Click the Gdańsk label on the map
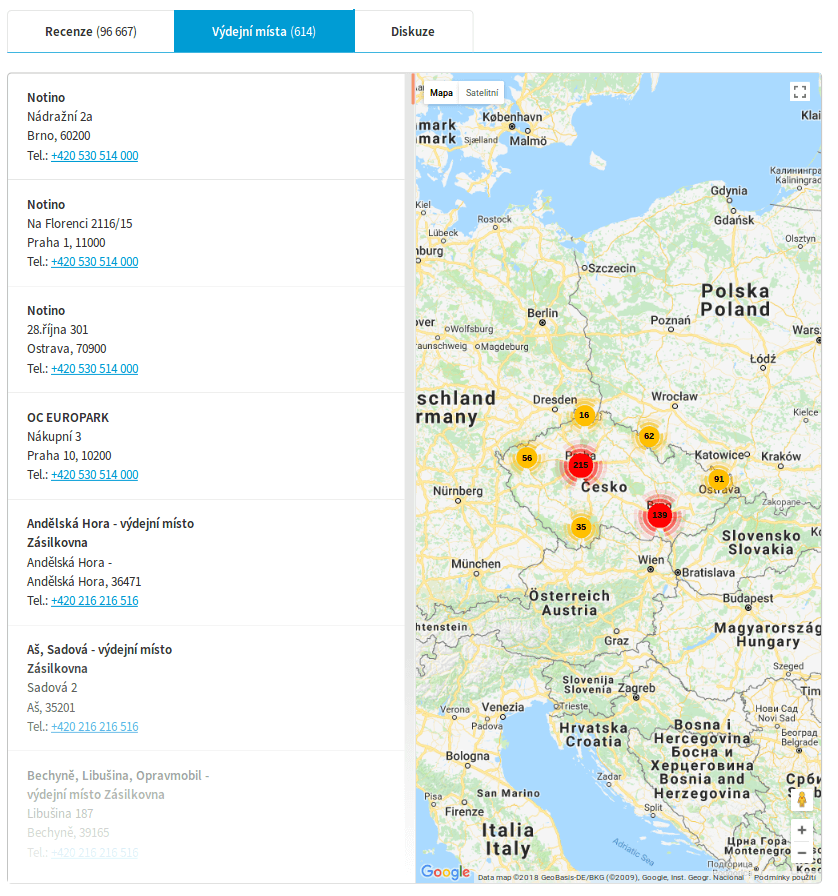This screenshot has height=896, width=838. [x=734, y=220]
